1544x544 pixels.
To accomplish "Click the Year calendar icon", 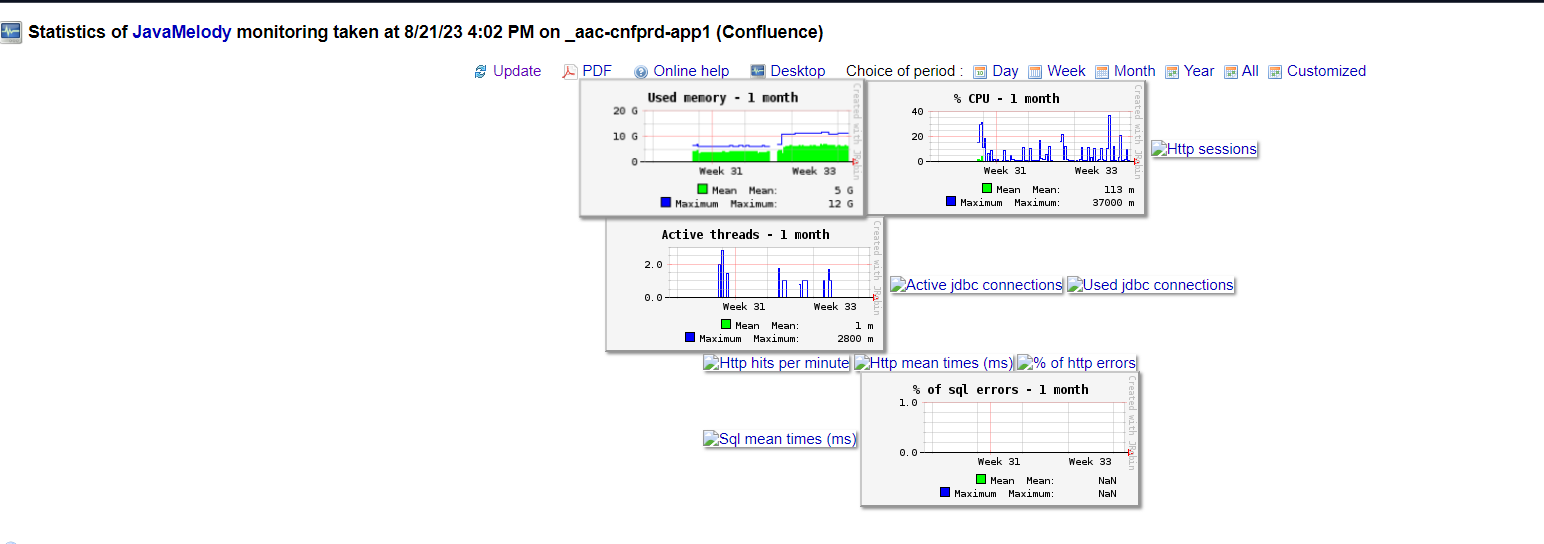I will [x=1172, y=72].
